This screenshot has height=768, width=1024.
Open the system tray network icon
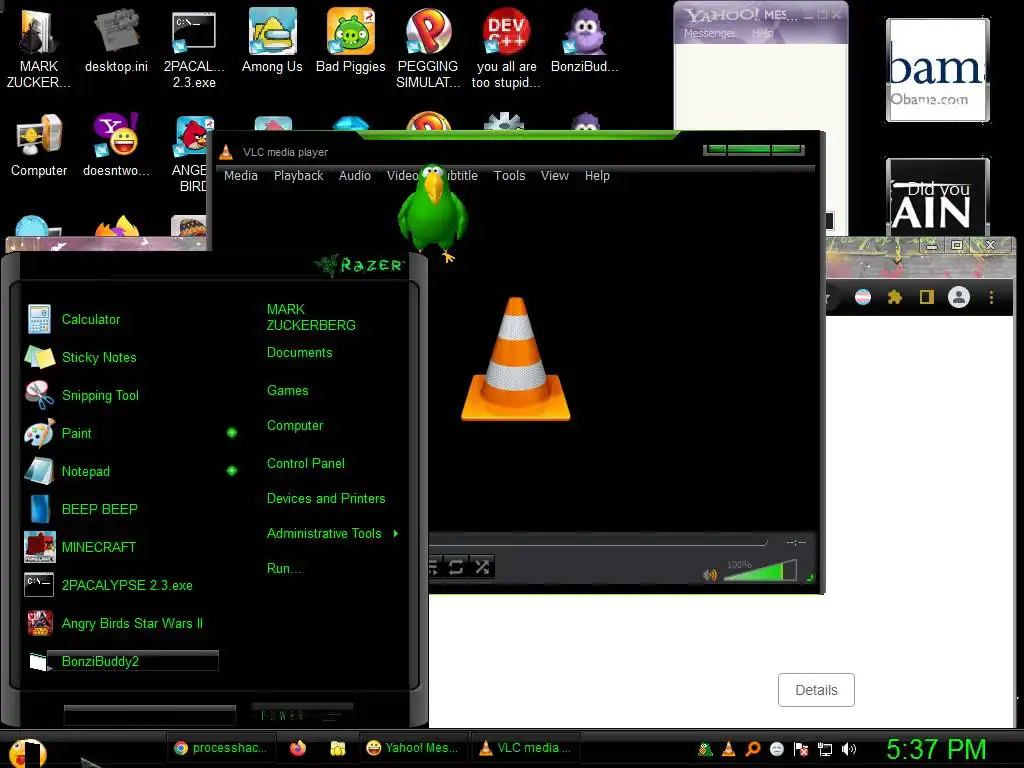825,749
